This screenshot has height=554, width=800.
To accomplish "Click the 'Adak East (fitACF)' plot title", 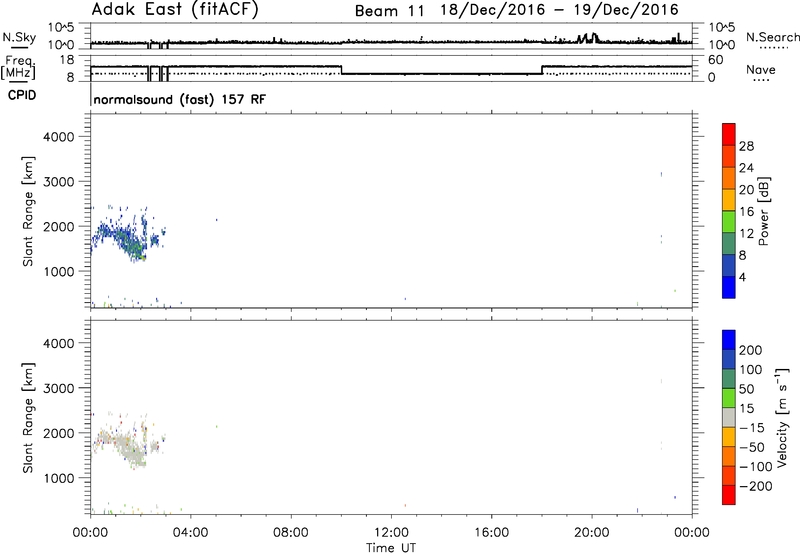I will [175, 10].
